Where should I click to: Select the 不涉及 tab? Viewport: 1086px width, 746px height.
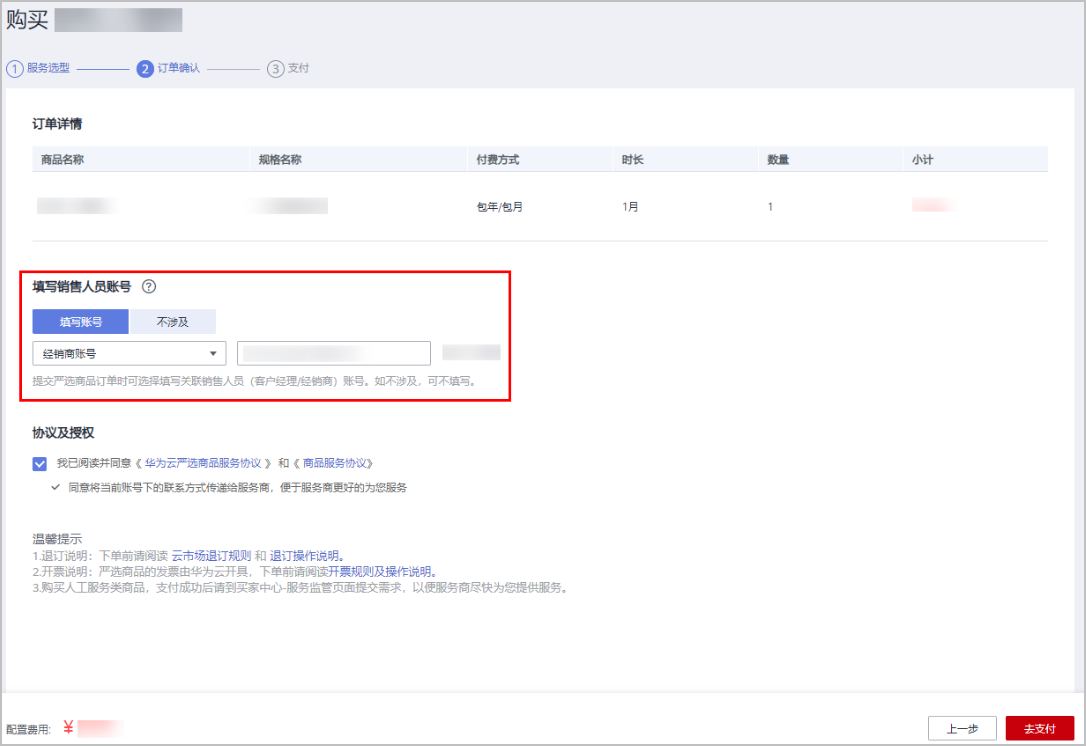[172, 322]
